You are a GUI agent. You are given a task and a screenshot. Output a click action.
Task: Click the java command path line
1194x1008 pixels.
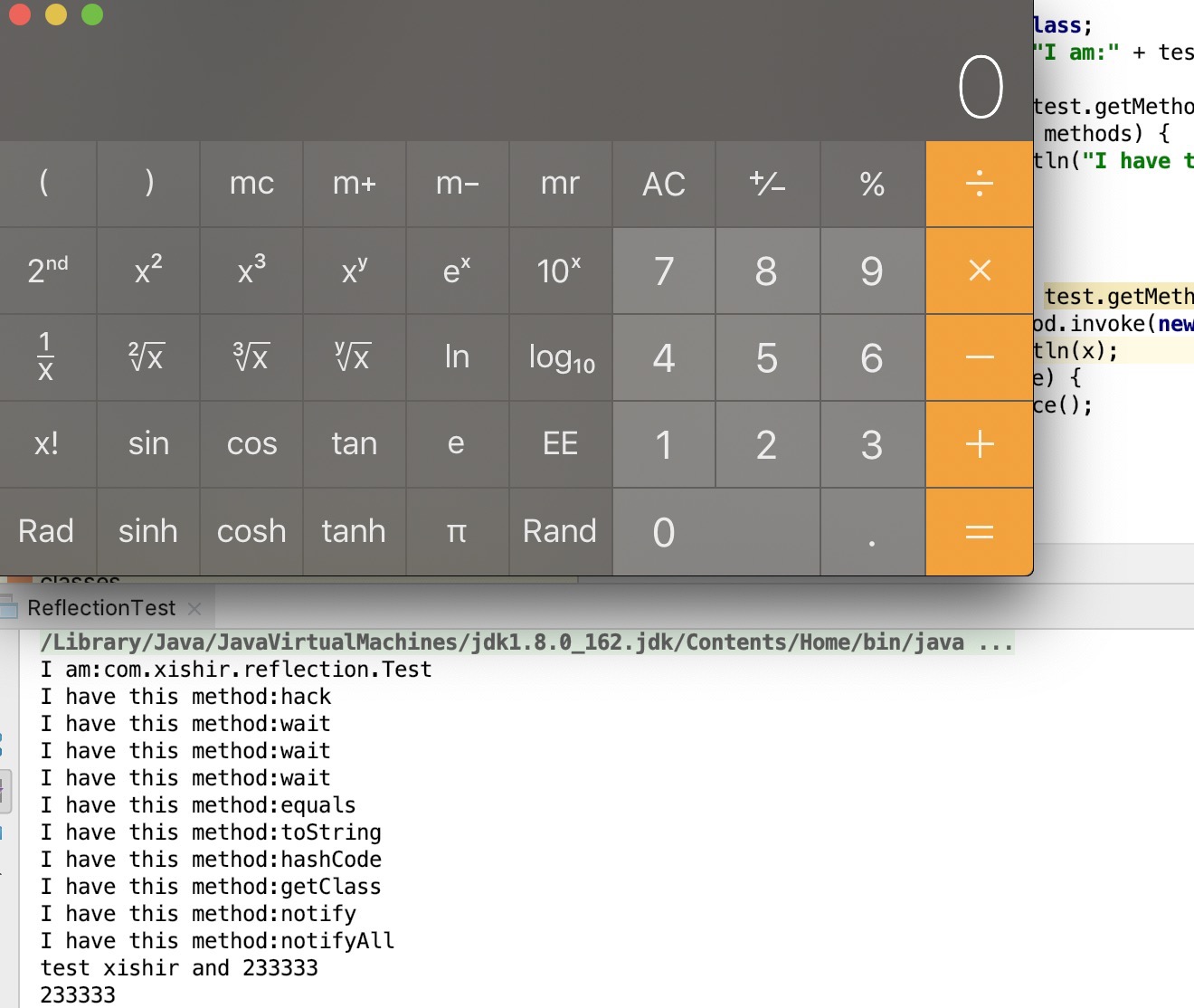click(x=526, y=642)
